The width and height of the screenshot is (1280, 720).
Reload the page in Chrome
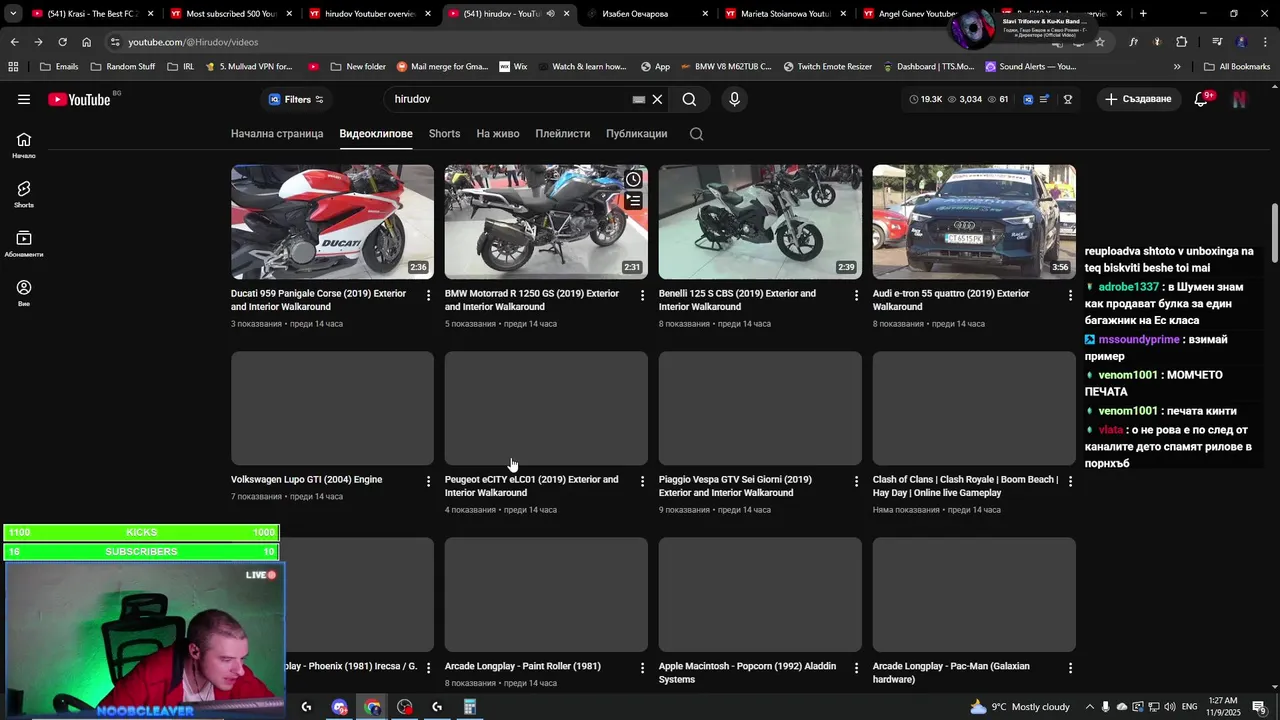pyautogui.click(x=62, y=42)
